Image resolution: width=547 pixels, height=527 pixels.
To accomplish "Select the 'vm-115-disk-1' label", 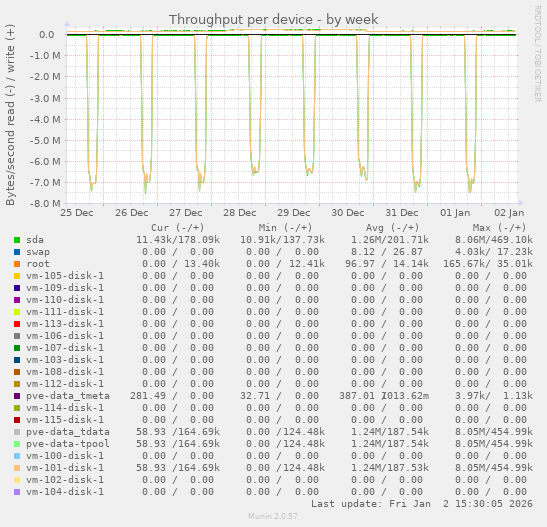I will (65, 420).
